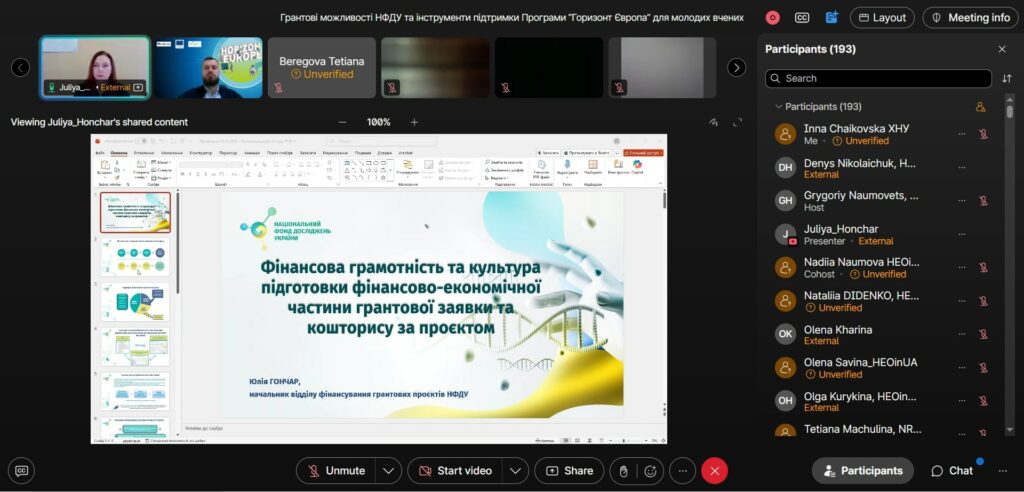Click the raise hand icon
This screenshot has height=492, width=1024.
(x=621, y=471)
